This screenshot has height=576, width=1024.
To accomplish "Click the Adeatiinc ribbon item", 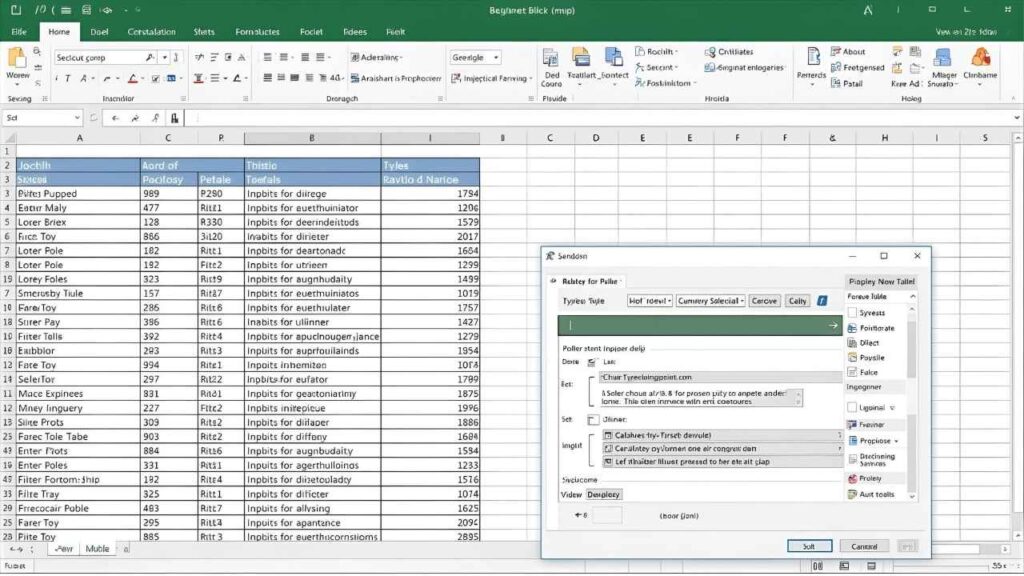I will pos(377,57).
